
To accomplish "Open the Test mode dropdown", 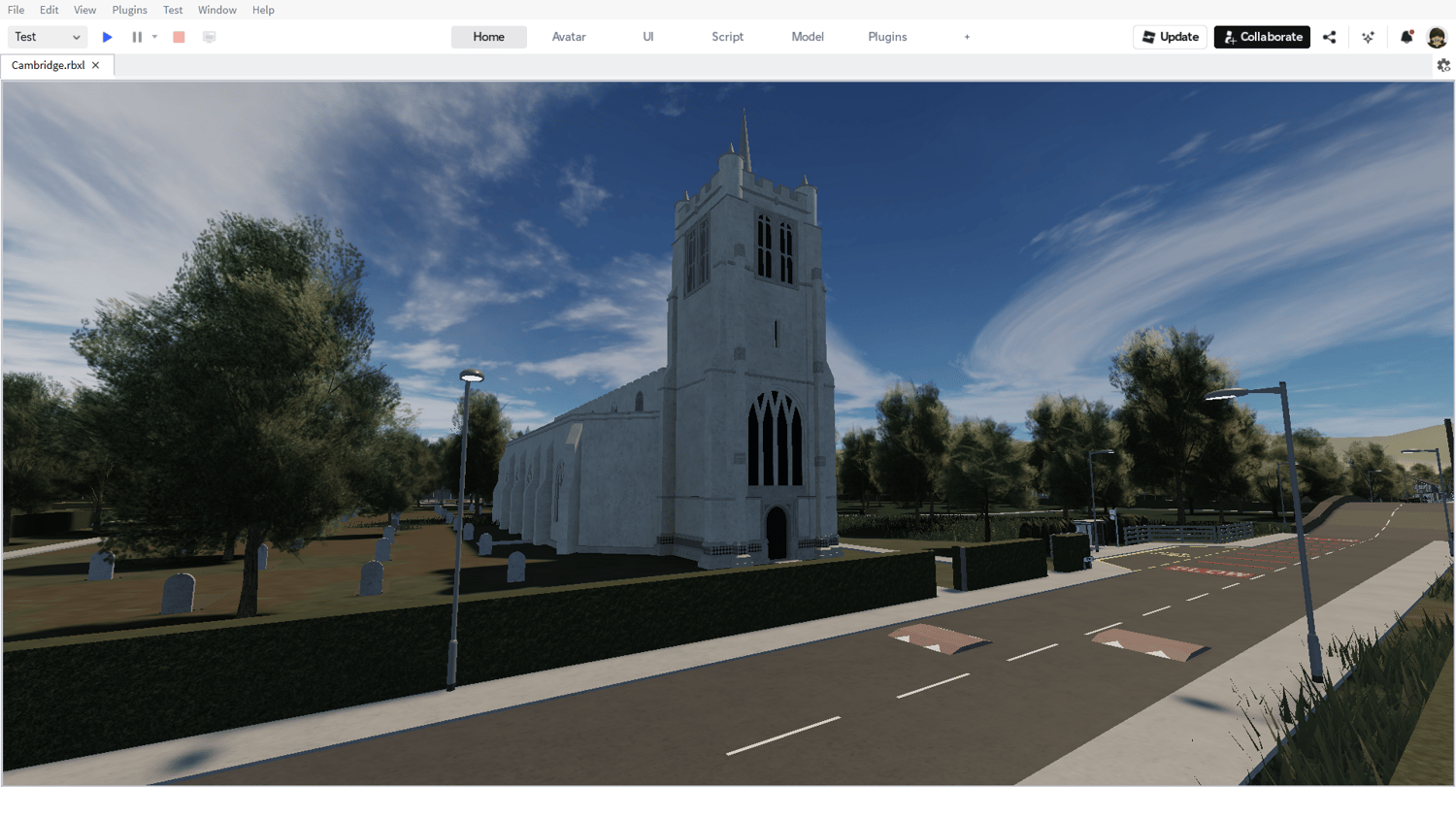I will click(x=48, y=37).
